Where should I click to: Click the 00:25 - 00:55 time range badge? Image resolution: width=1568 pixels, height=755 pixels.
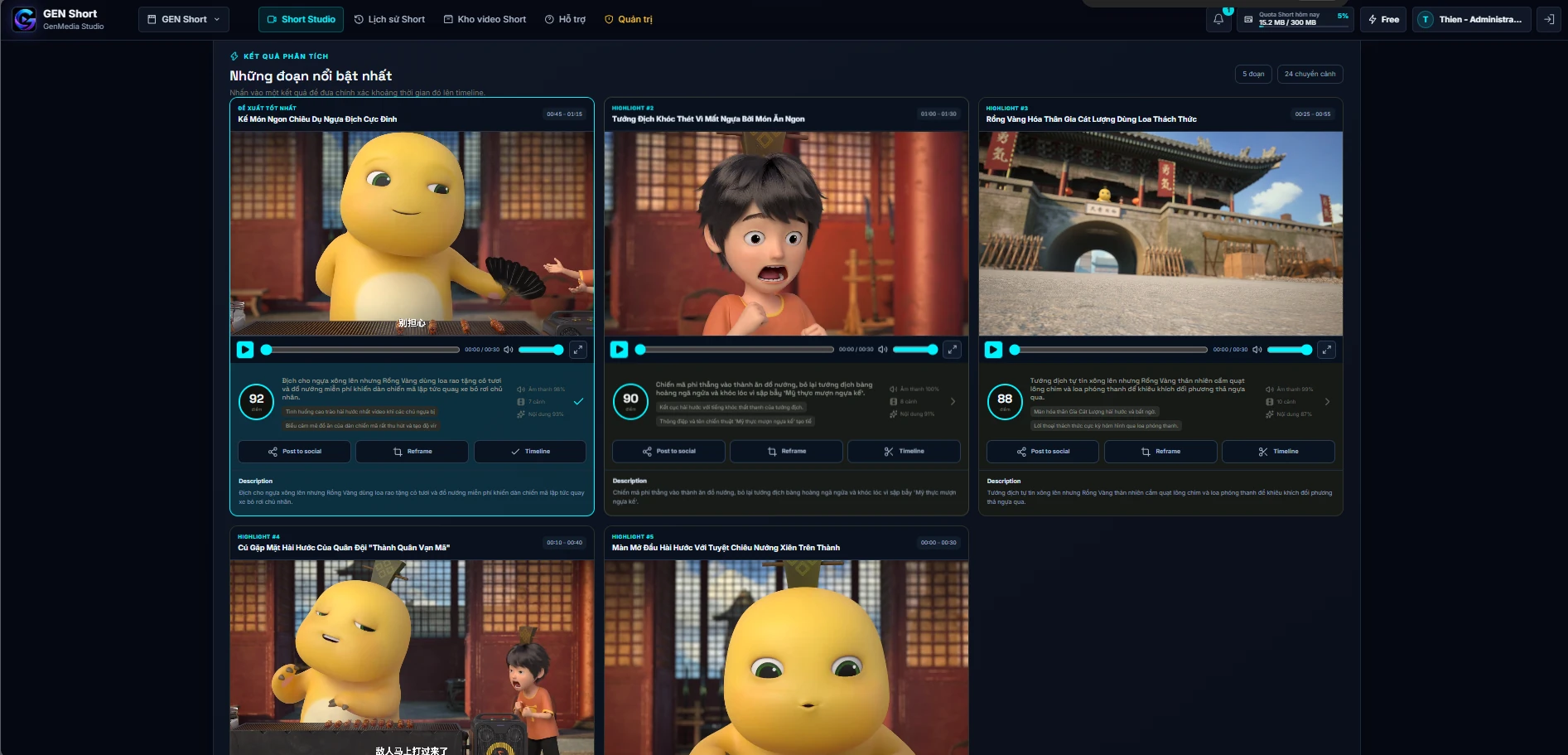[1313, 114]
